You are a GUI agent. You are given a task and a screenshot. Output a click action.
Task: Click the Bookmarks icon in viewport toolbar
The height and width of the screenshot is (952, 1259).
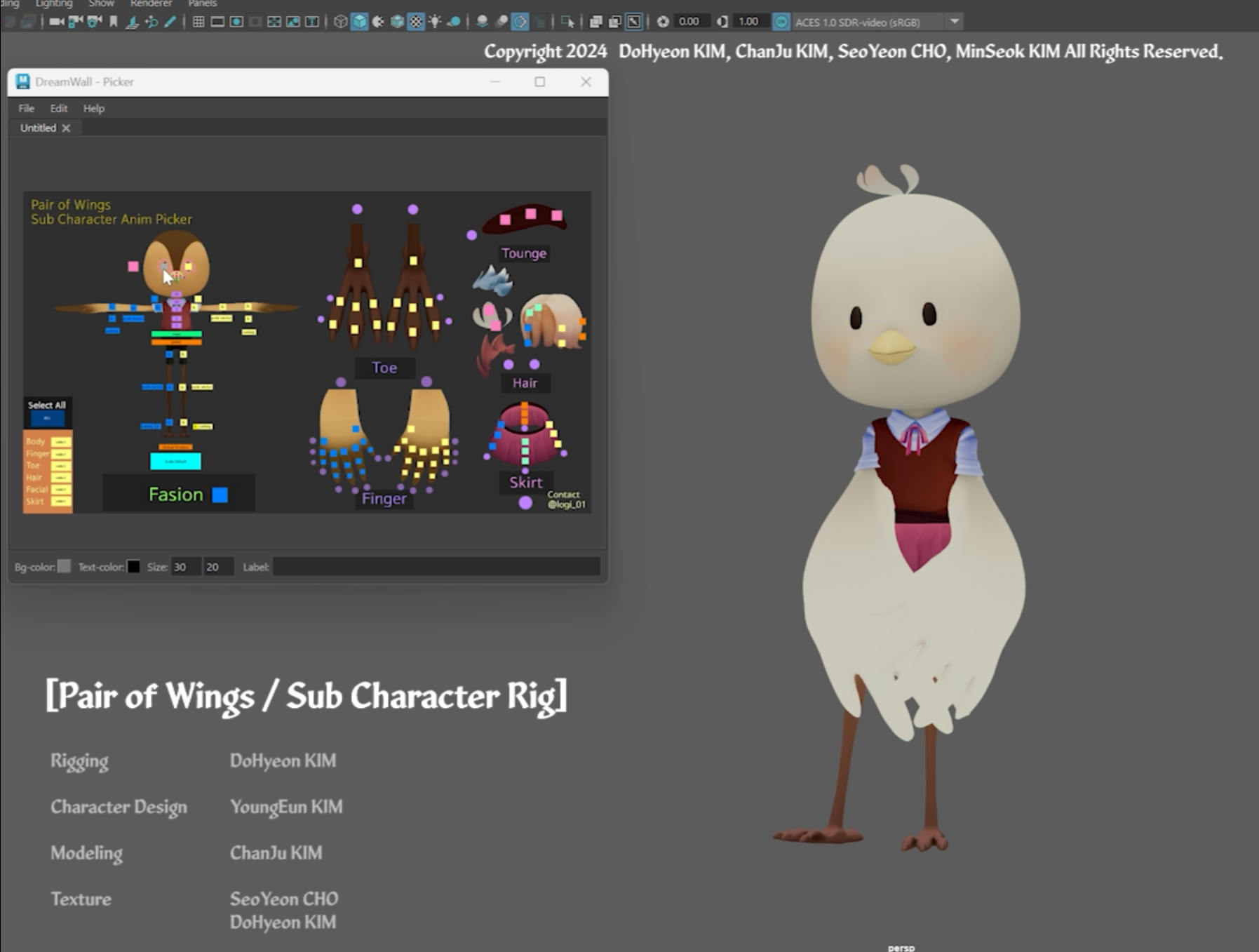(x=113, y=22)
